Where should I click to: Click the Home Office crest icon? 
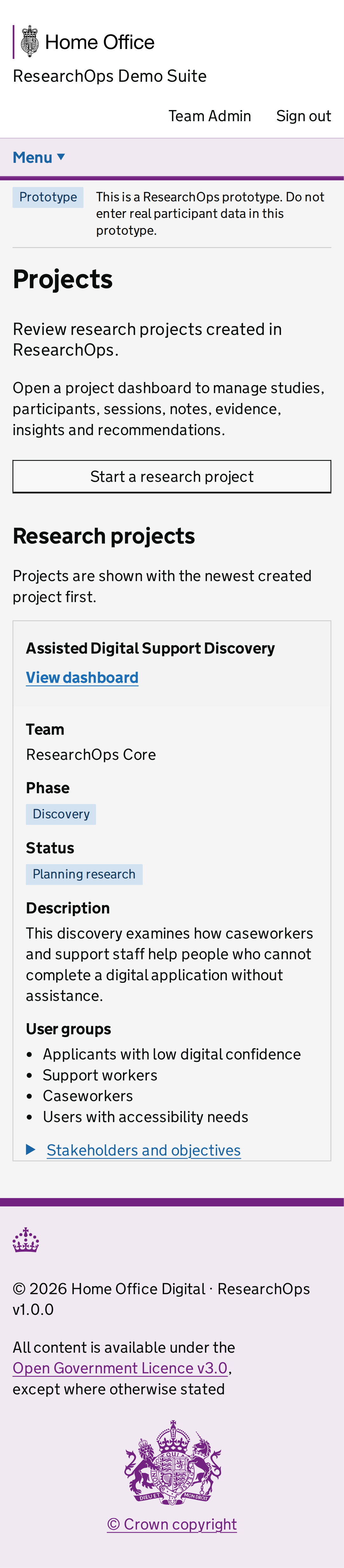[x=29, y=42]
